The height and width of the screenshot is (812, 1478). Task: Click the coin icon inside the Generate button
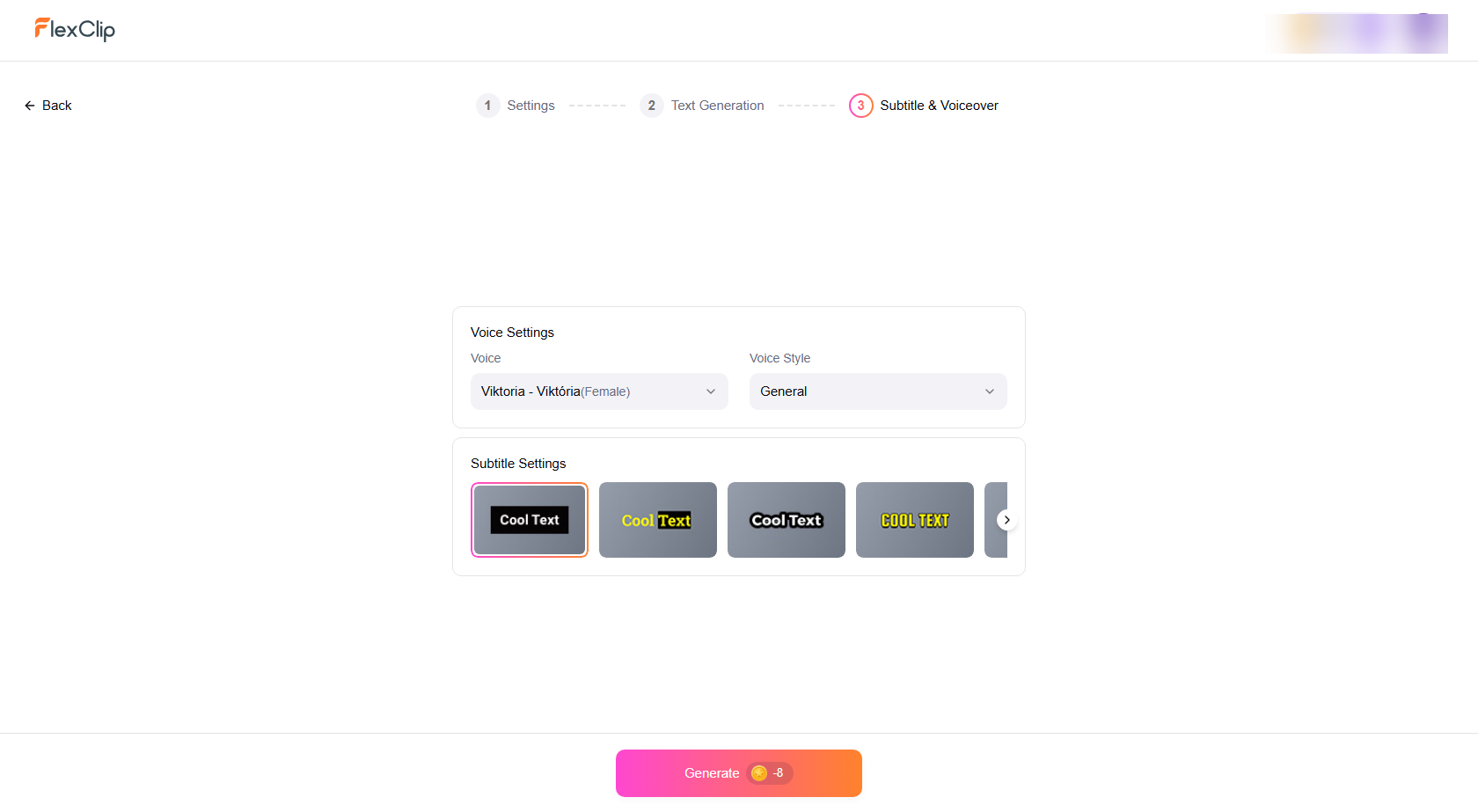(x=759, y=773)
